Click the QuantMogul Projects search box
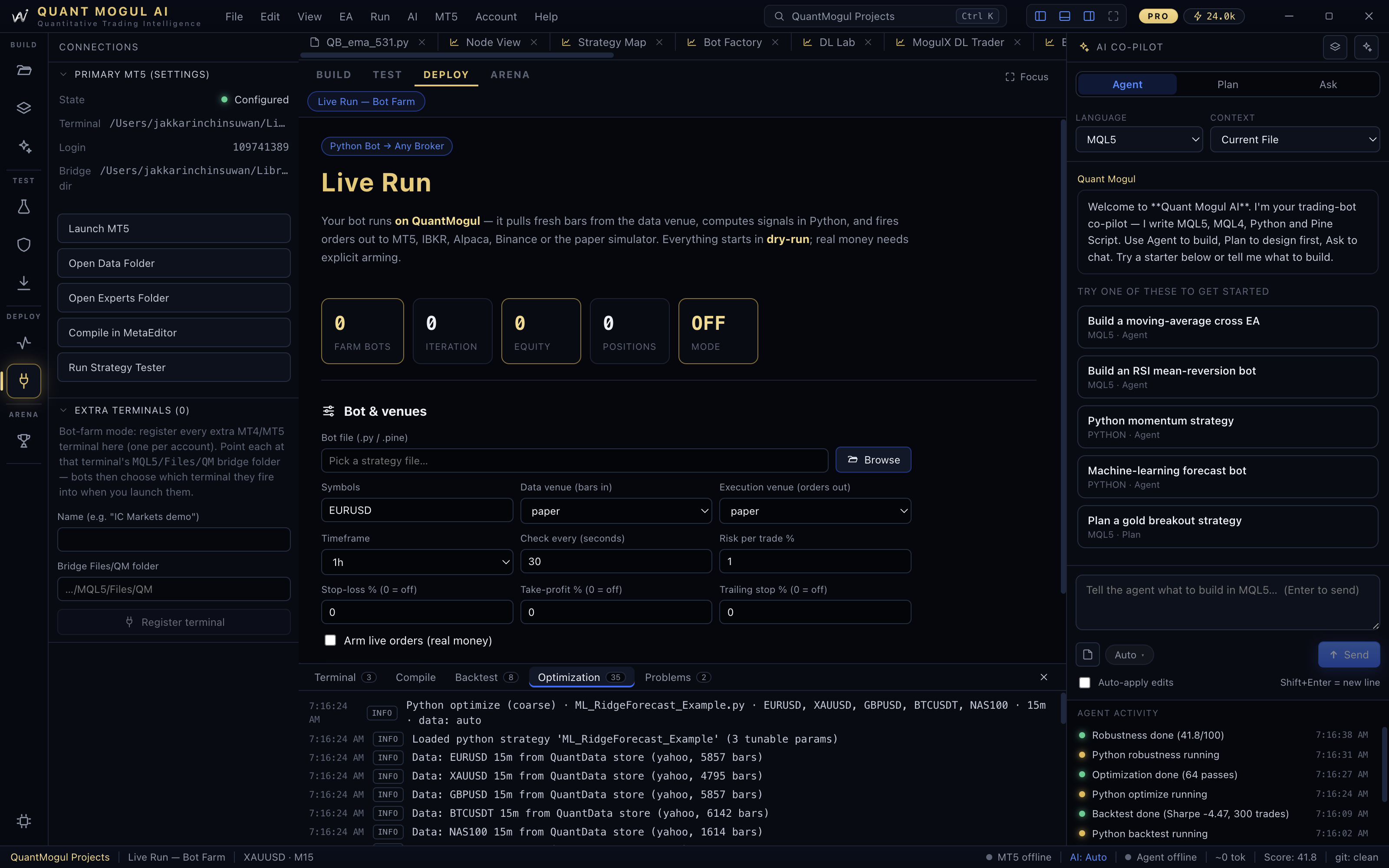The image size is (1389, 868). tap(885, 16)
